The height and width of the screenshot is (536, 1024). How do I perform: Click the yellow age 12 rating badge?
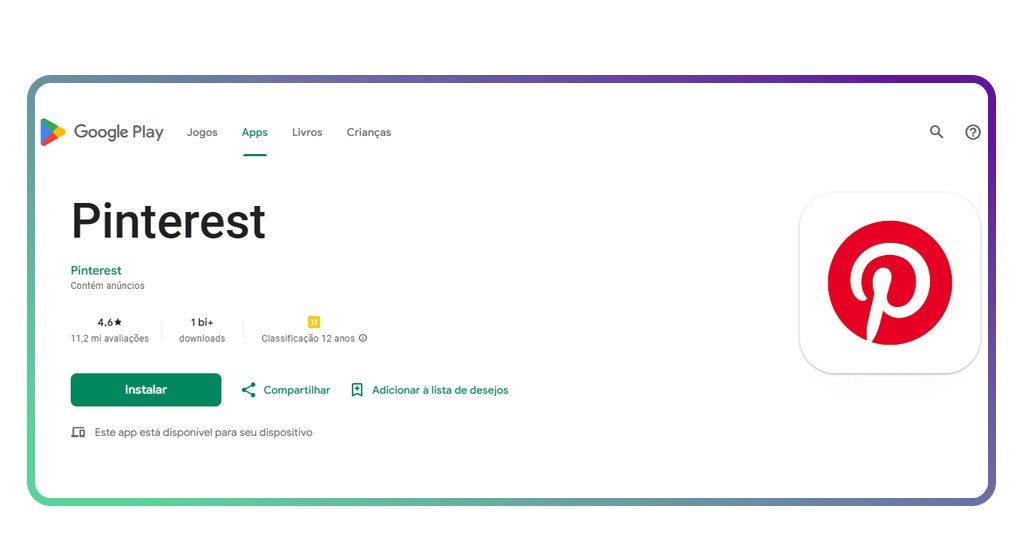tap(314, 322)
